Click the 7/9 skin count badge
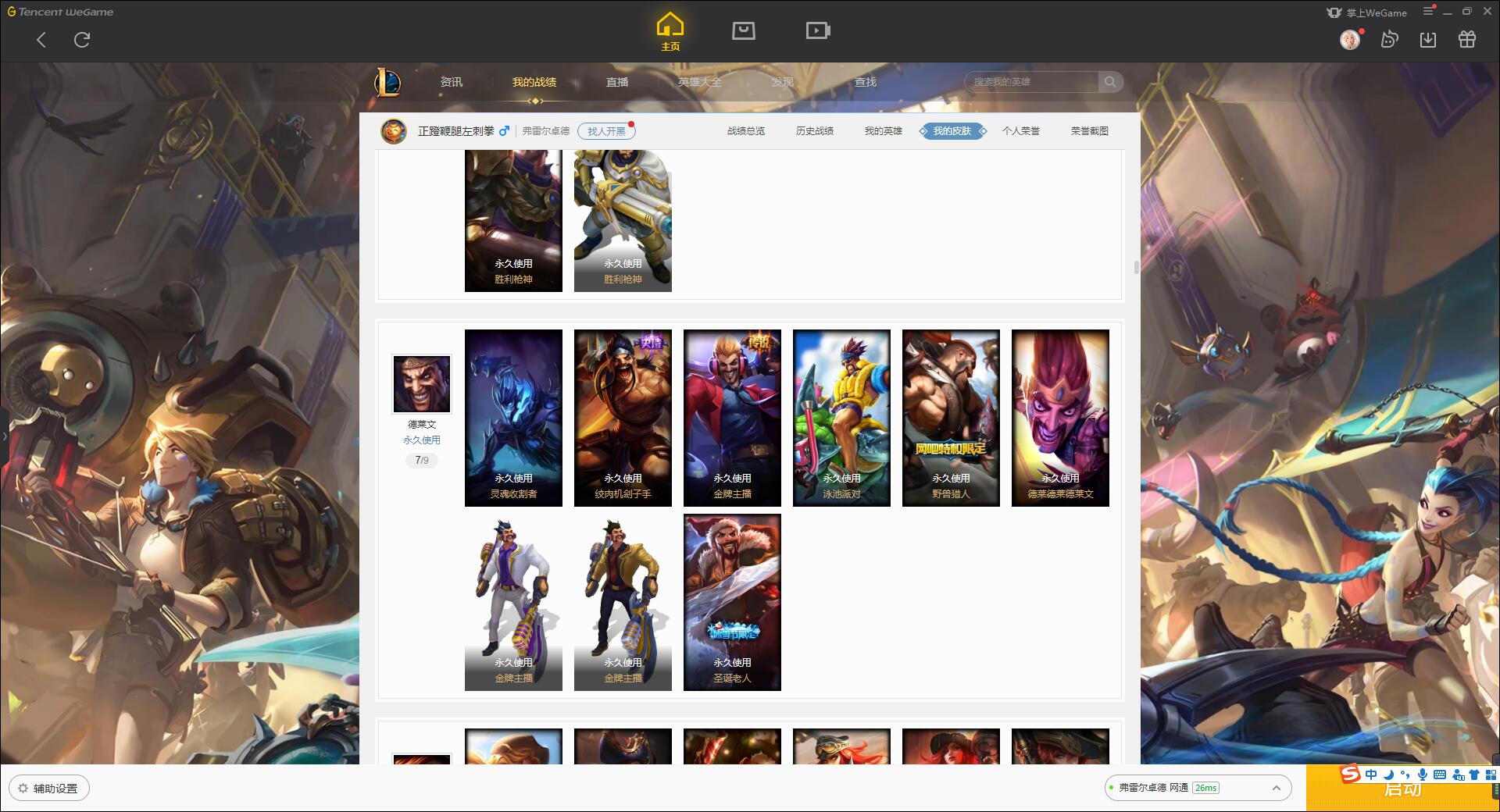This screenshot has width=1500, height=812. point(422,460)
